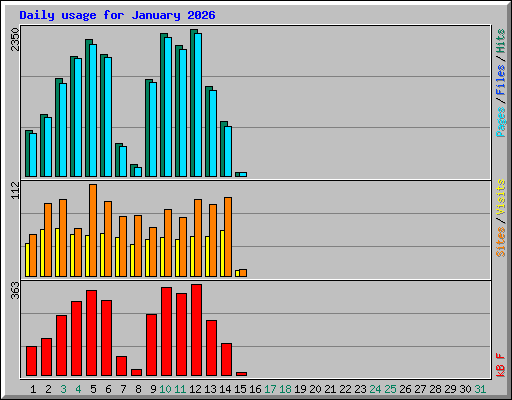Image resolution: width=512 pixels, height=400 pixels.
Task: Select day 6 on the x-axis
Action: [x=108, y=389]
